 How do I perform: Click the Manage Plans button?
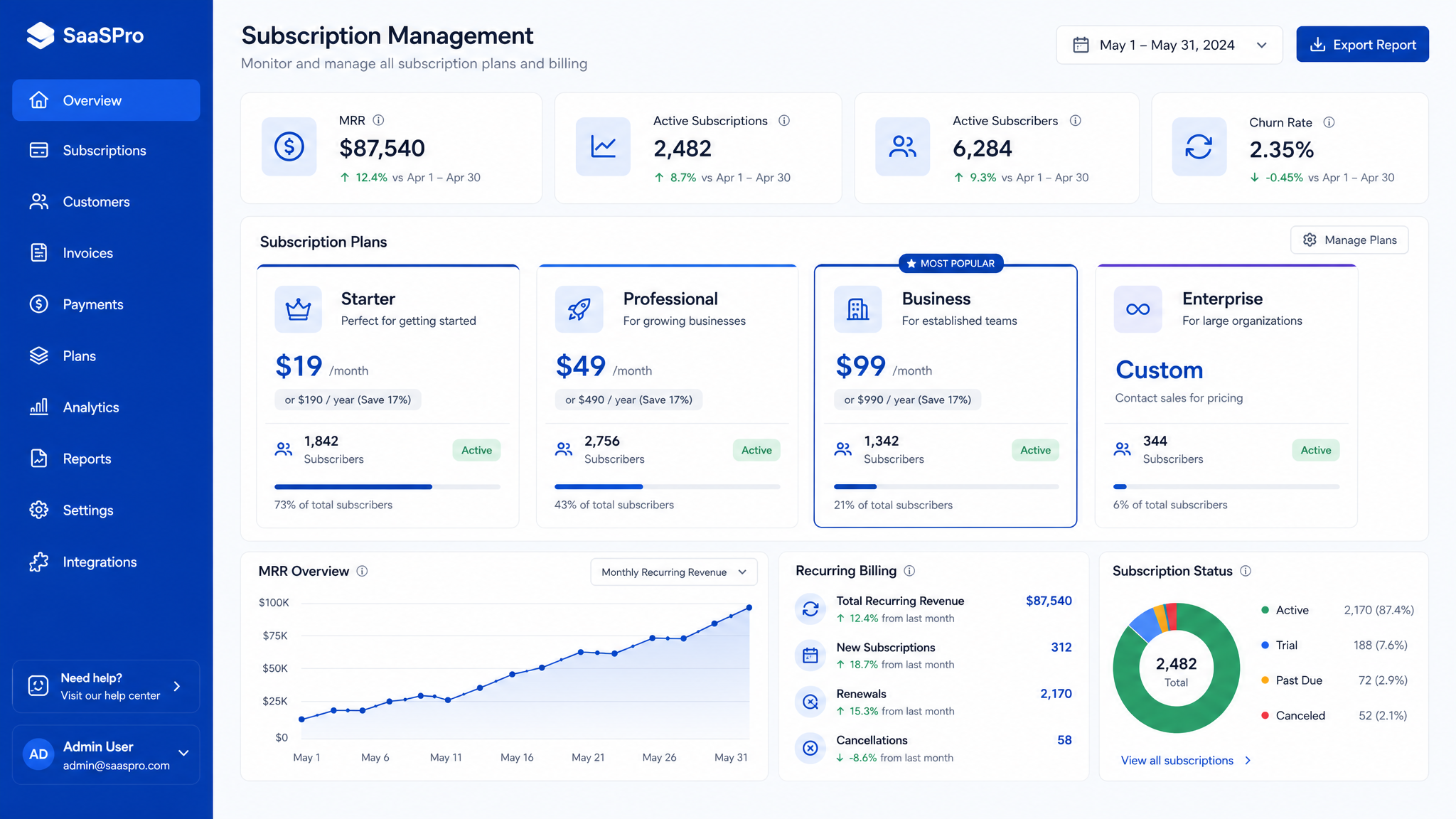tap(1349, 240)
